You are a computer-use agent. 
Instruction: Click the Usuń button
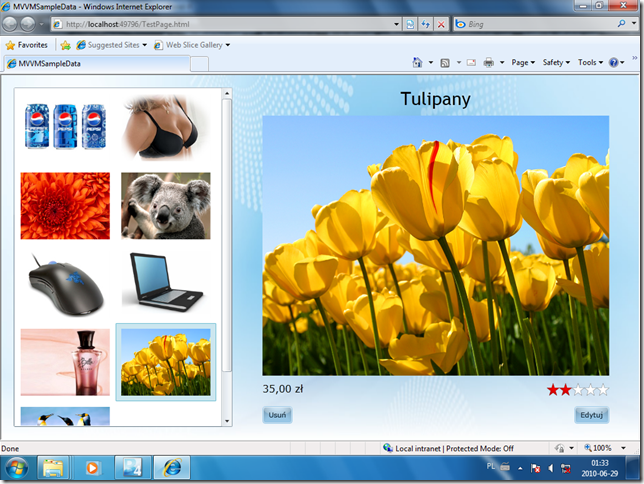pyautogui.click(x=277, y=415)
